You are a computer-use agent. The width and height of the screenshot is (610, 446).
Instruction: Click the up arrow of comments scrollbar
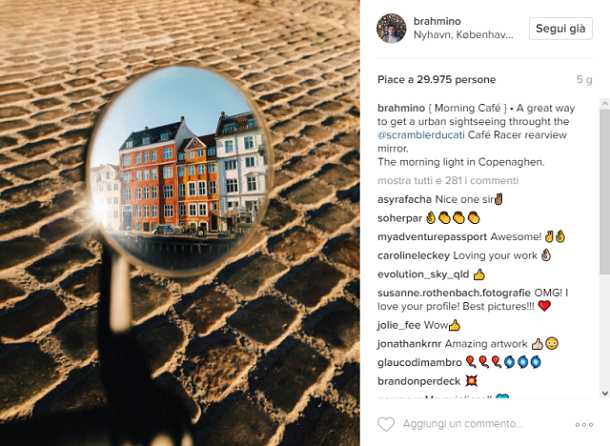605,104
